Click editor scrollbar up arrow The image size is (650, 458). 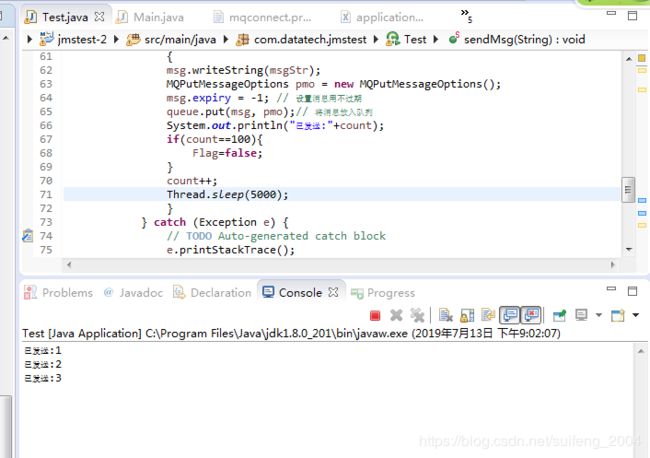click(629, 58)
